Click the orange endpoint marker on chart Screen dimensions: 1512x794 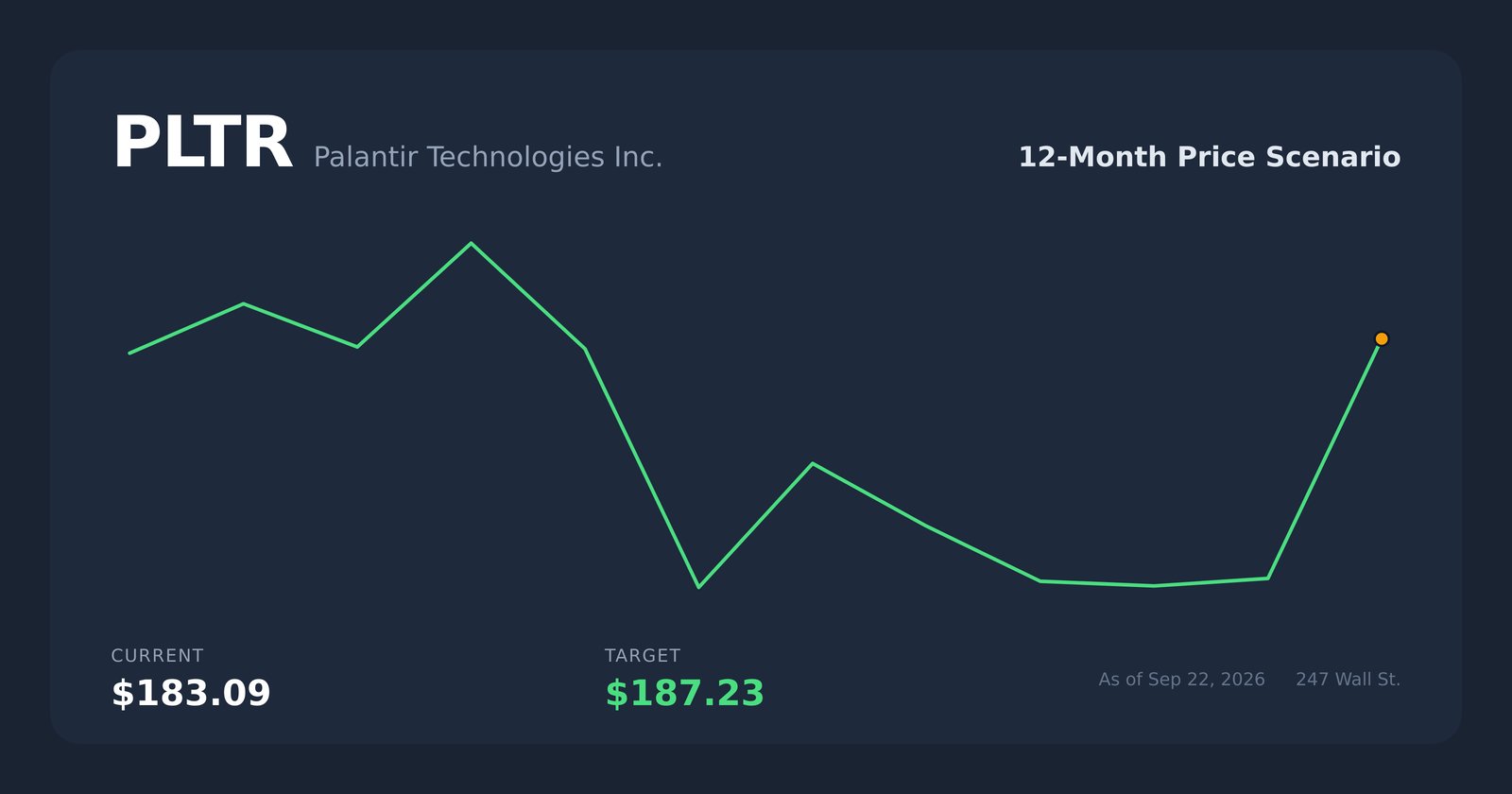click(x=1381, y=338)
